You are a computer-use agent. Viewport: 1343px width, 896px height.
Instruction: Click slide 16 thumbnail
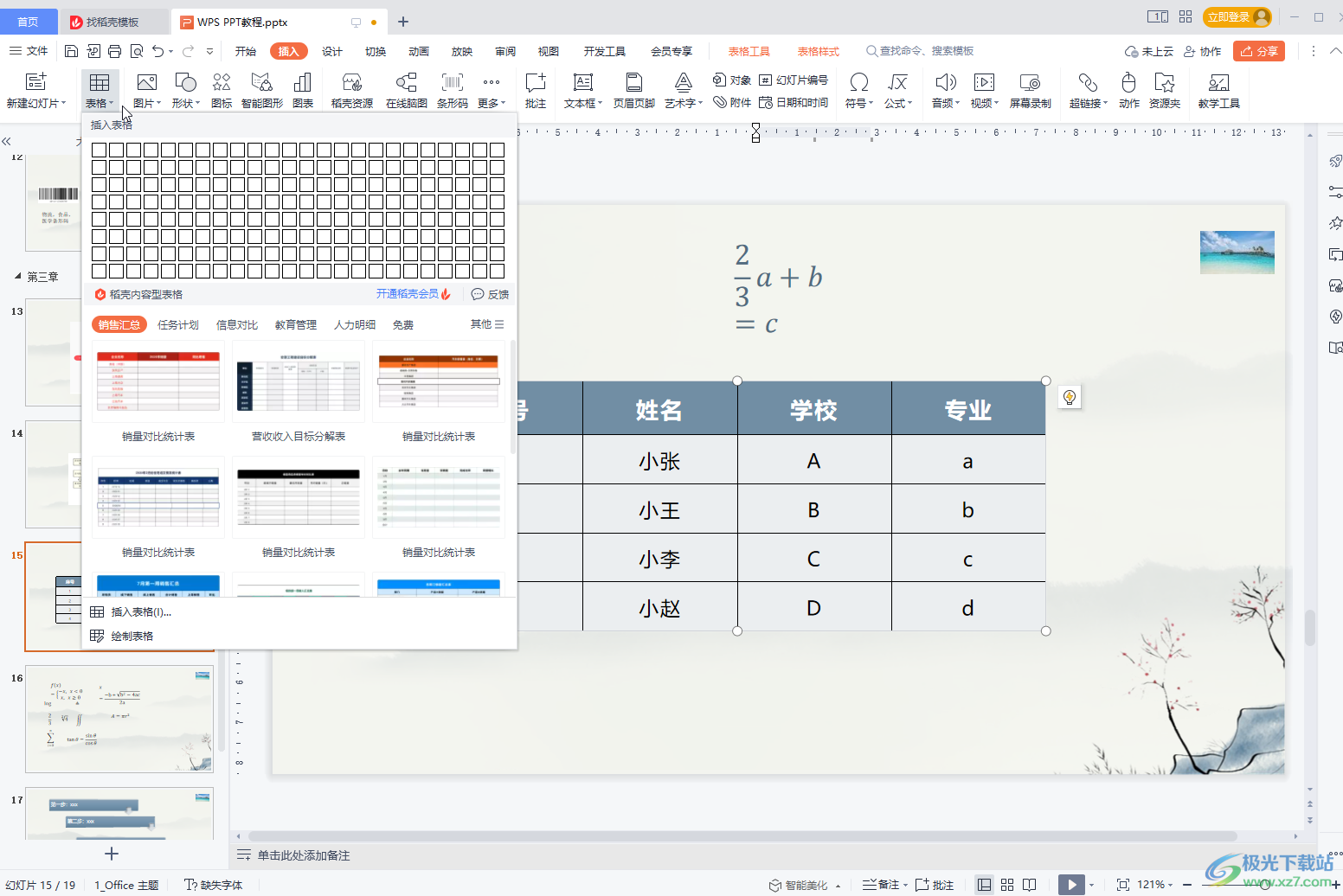(119, 719)
